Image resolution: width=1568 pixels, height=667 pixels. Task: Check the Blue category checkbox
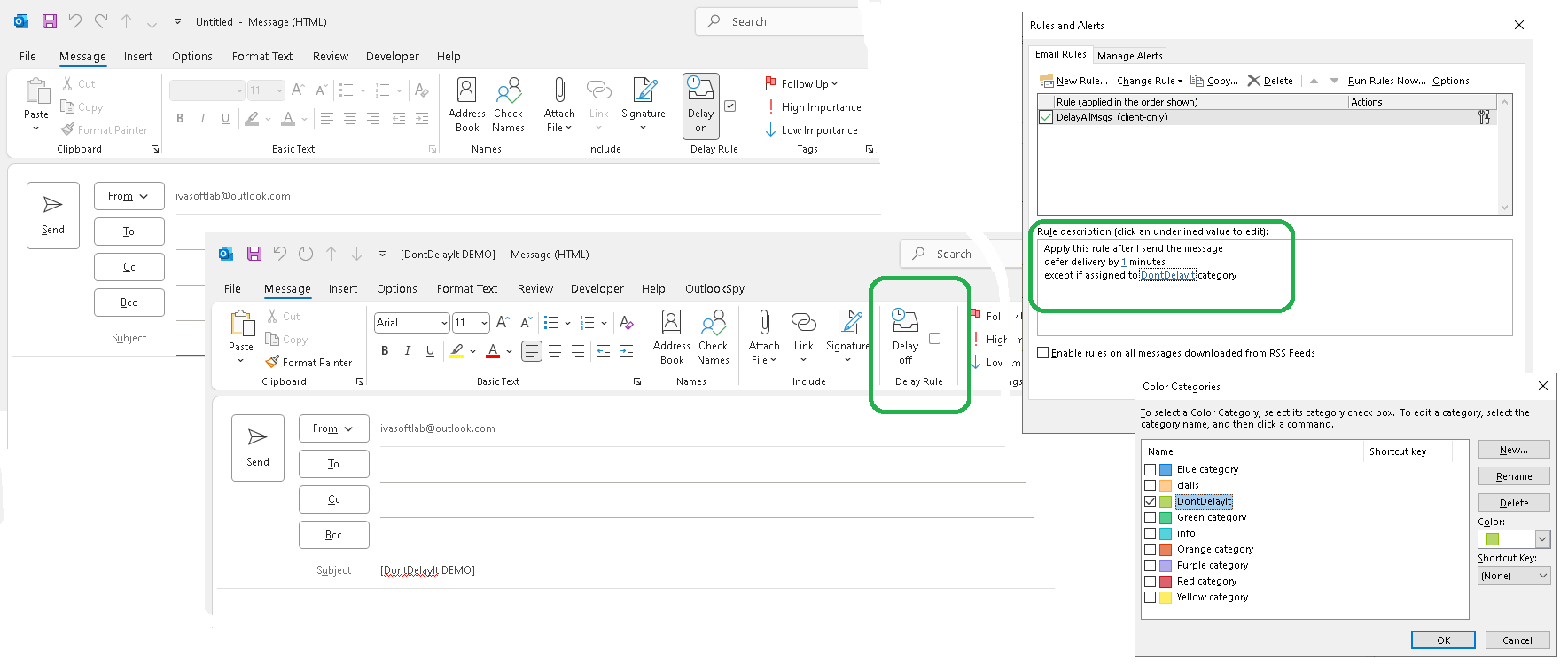1150,470
